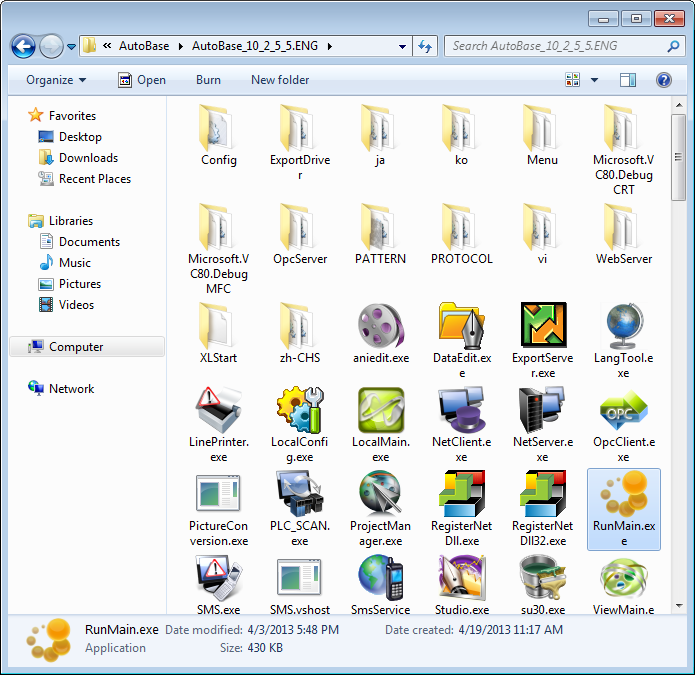Select the XLStart folder

219,333
